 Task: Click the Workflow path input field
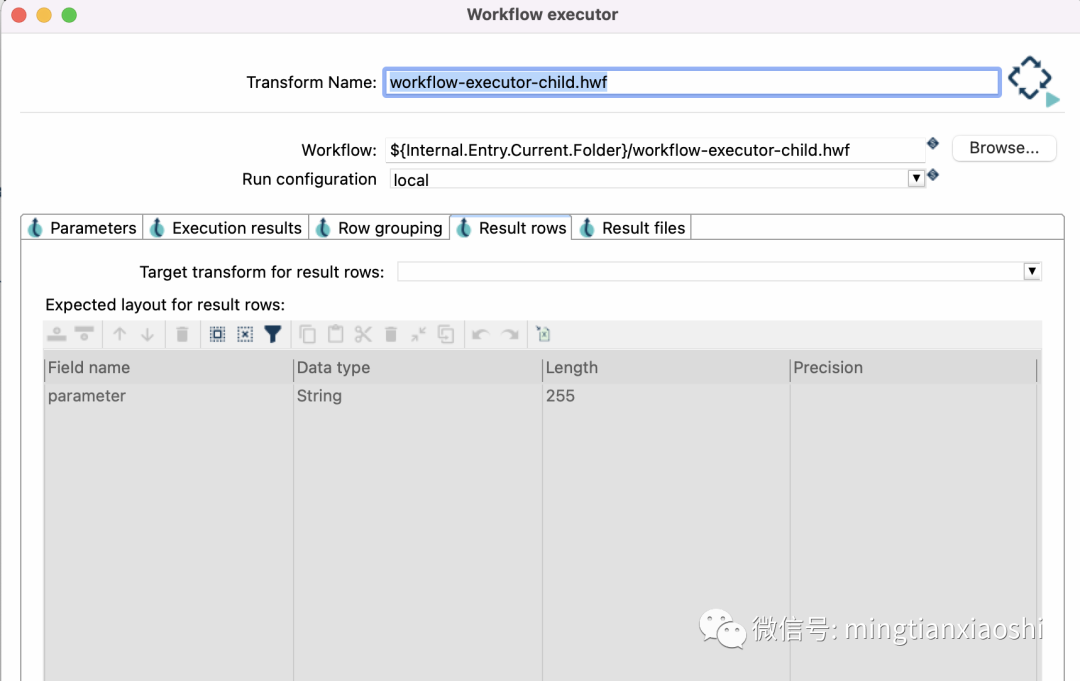click(x=654, y=150)
